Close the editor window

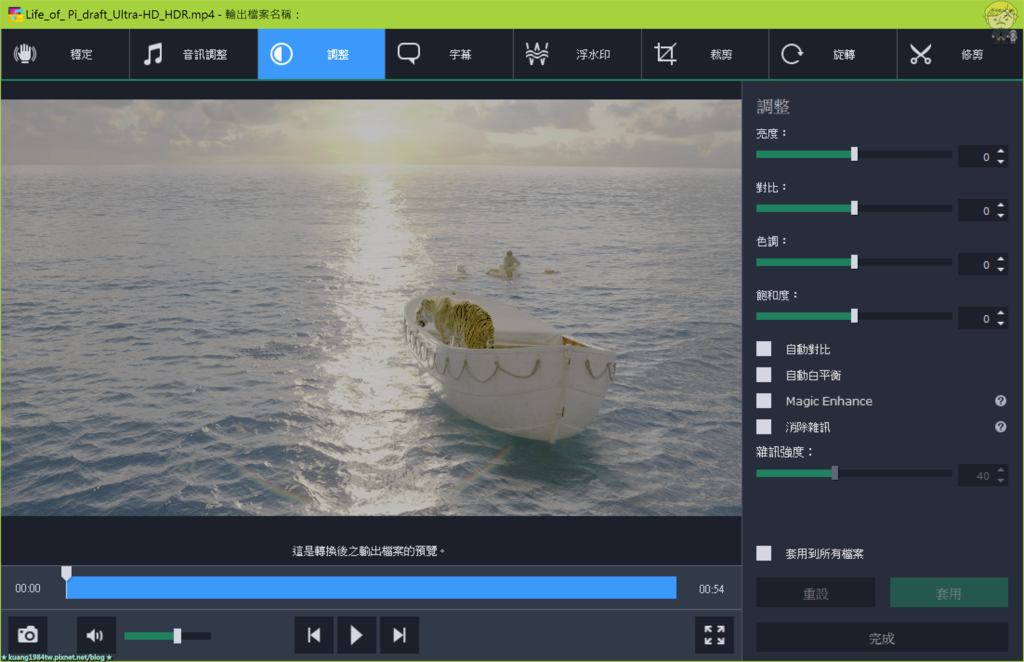tap(1009, 13)
